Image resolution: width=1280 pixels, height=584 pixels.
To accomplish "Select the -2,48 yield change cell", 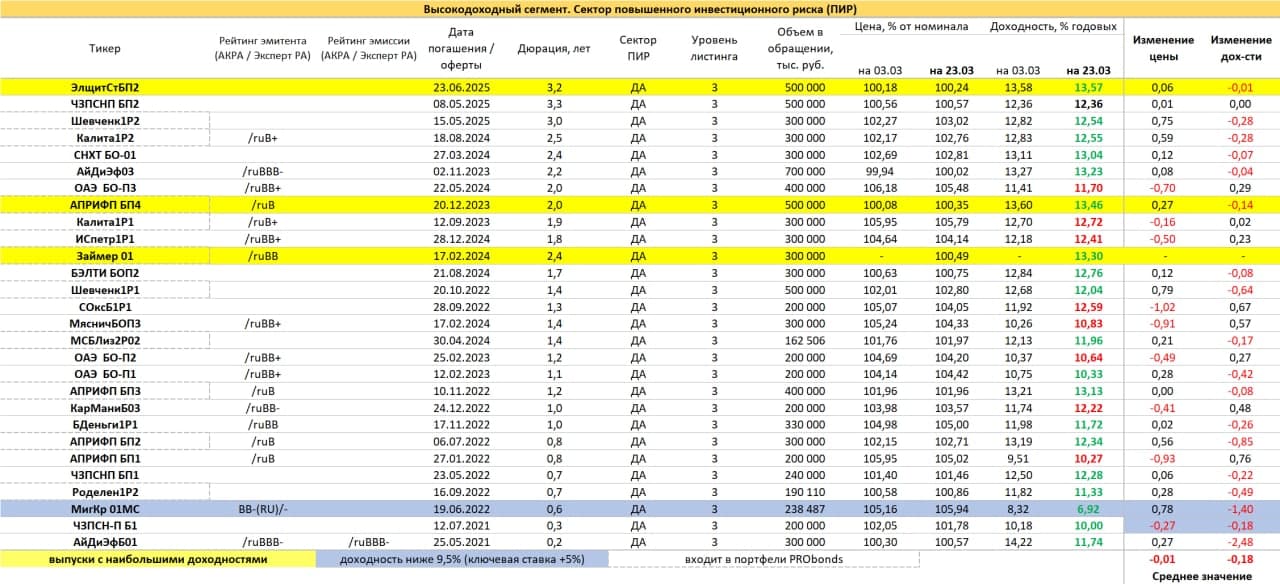I will pyautogui.click(x=1240, y=543).
